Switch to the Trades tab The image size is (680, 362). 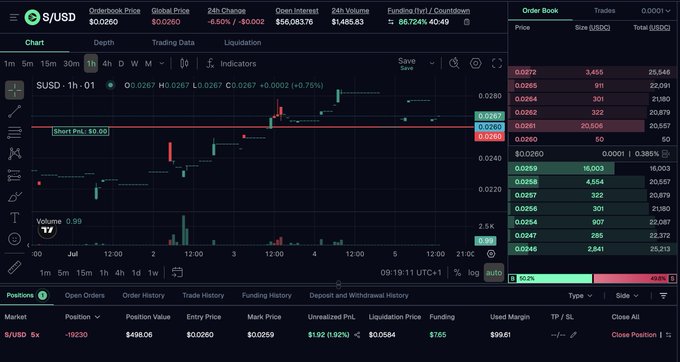[605, 11]
